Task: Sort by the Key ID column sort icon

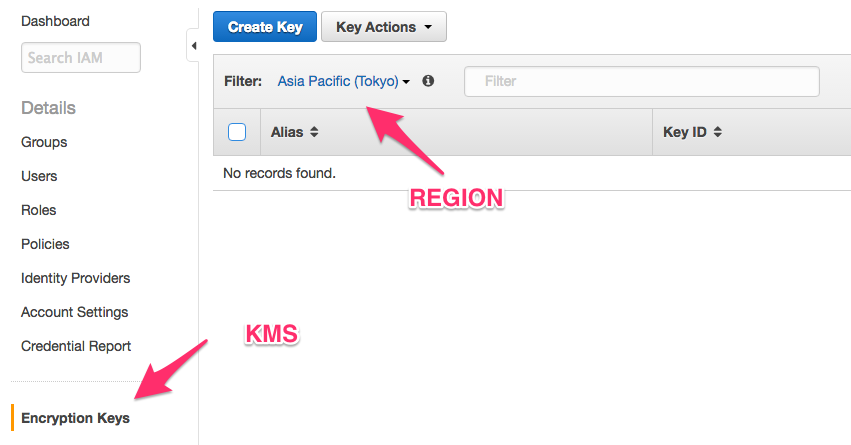Action: [x=717, y=132]
